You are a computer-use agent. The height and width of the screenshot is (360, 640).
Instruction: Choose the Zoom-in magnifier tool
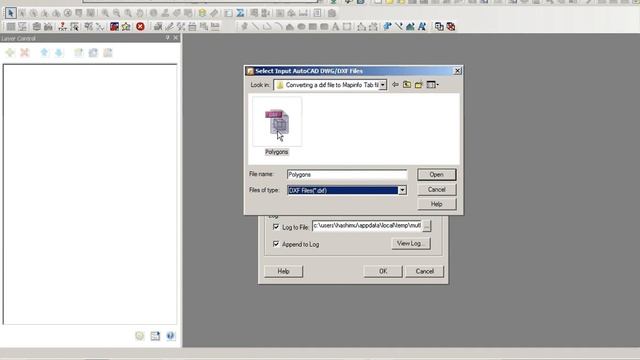click(x=105, y=13)
